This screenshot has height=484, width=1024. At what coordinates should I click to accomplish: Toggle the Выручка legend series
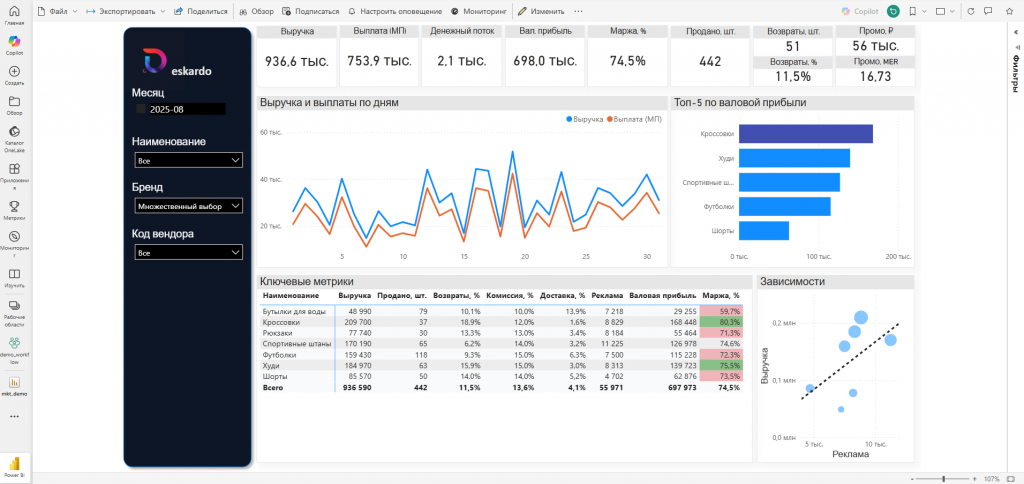point(588,119)
